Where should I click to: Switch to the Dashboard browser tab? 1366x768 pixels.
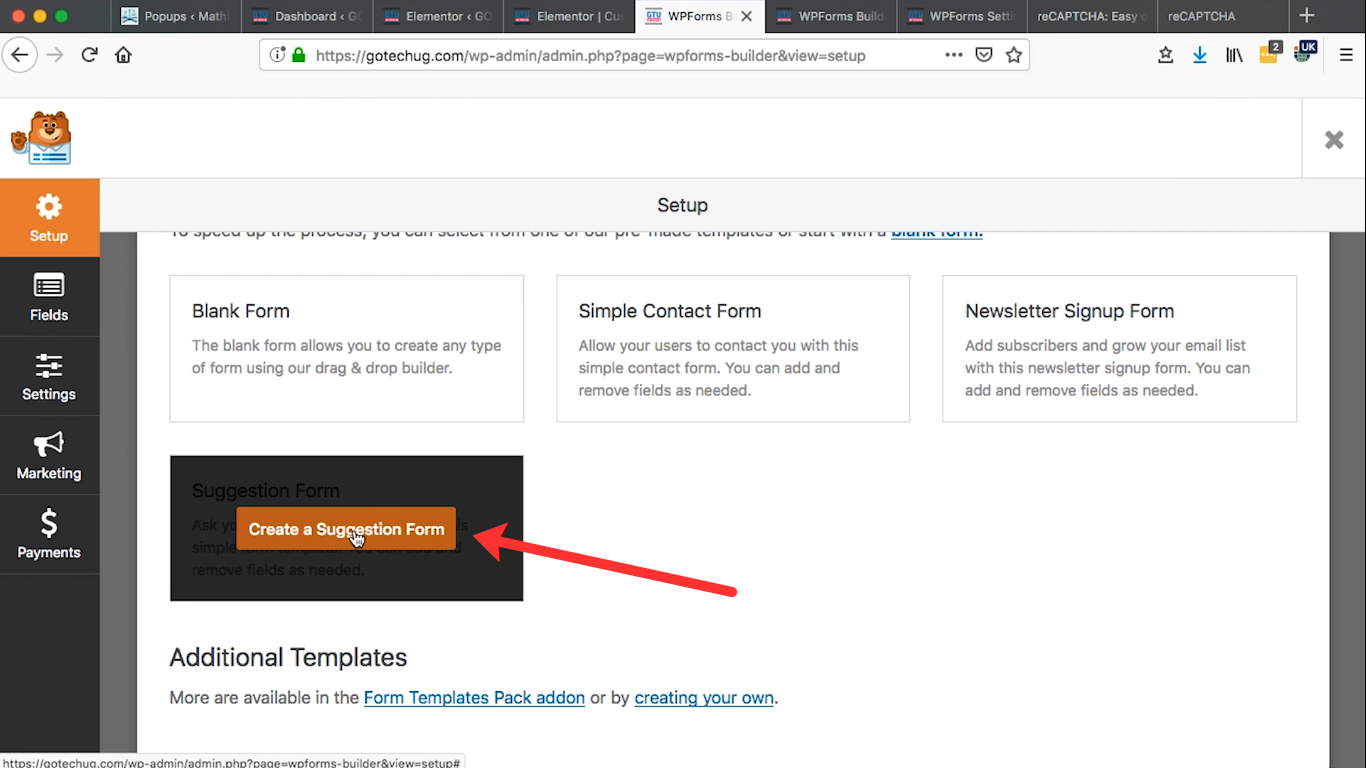pyautogui.click(x=307, y=16)
